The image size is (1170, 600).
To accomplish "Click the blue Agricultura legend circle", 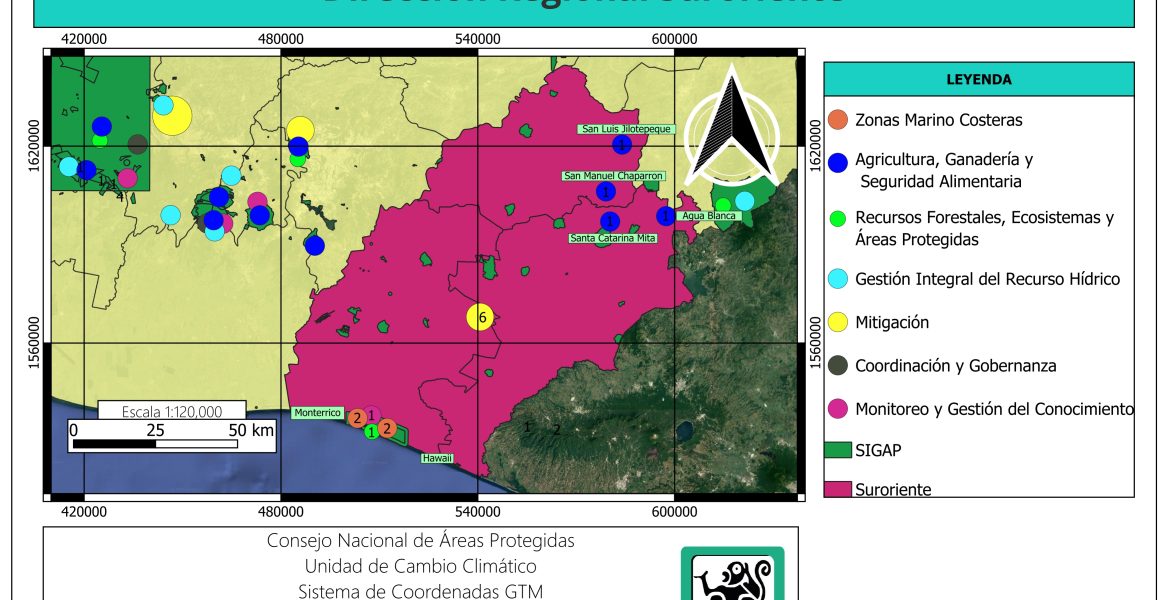I will click(x=839, y=161).
